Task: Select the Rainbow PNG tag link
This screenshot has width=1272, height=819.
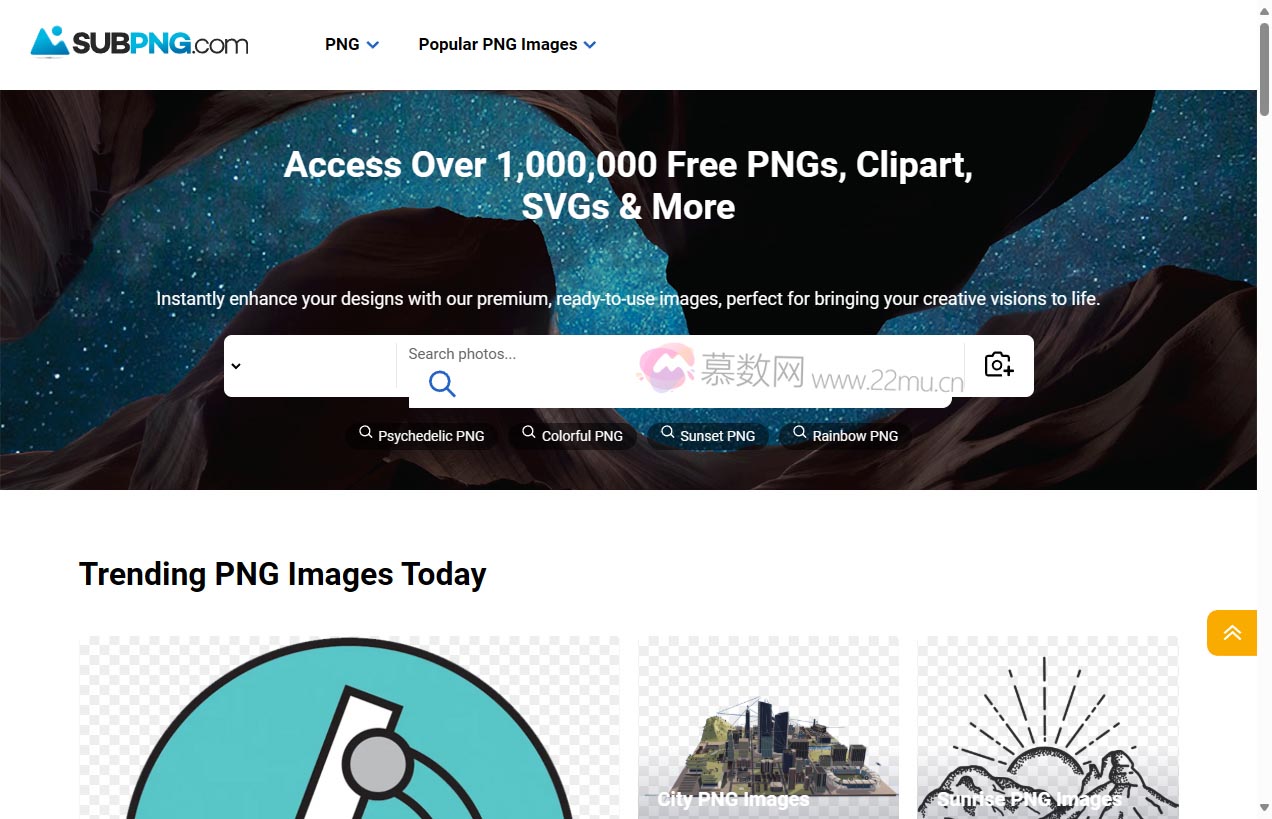Action: tap(846, 436)
